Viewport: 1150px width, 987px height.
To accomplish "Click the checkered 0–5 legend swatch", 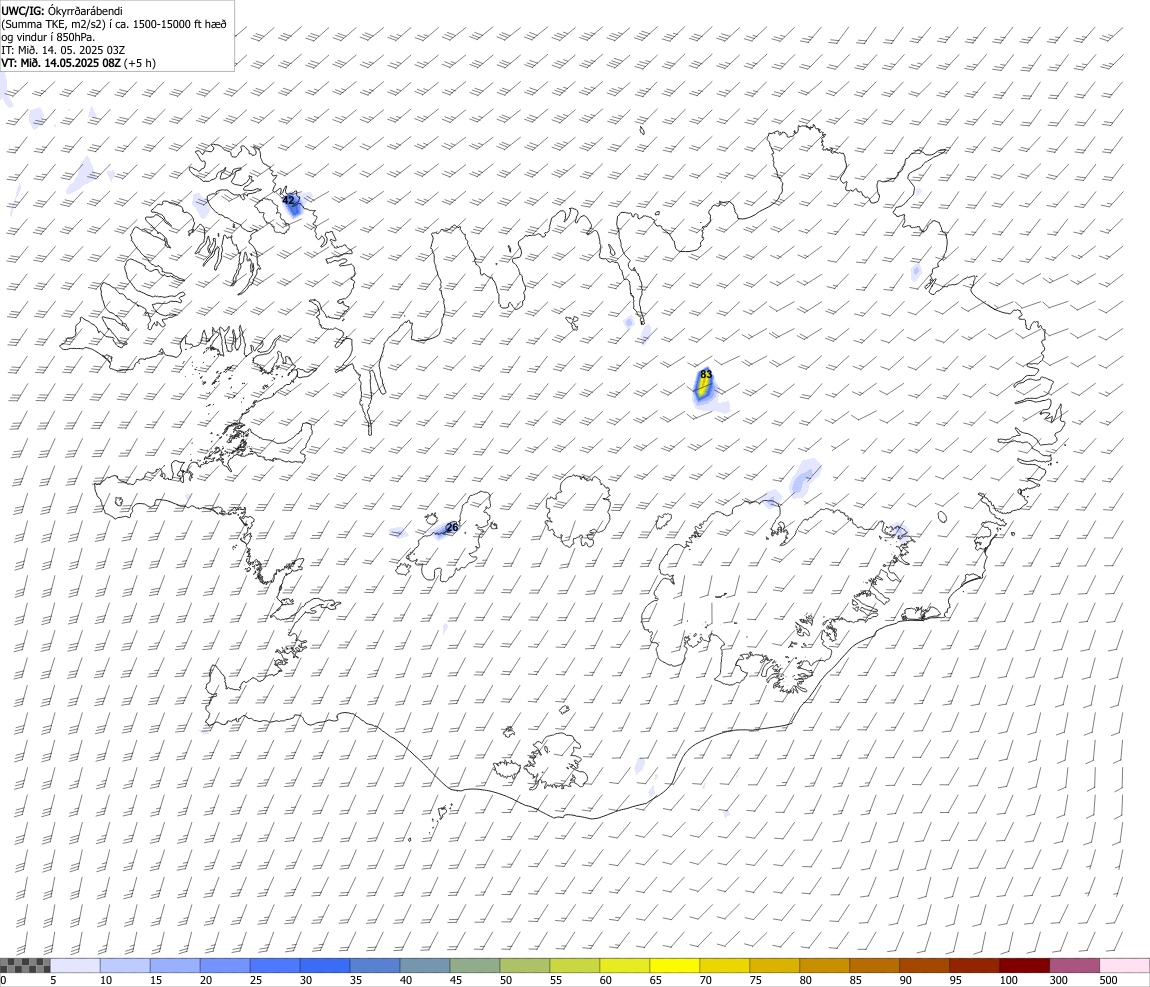I will point(25,965).
